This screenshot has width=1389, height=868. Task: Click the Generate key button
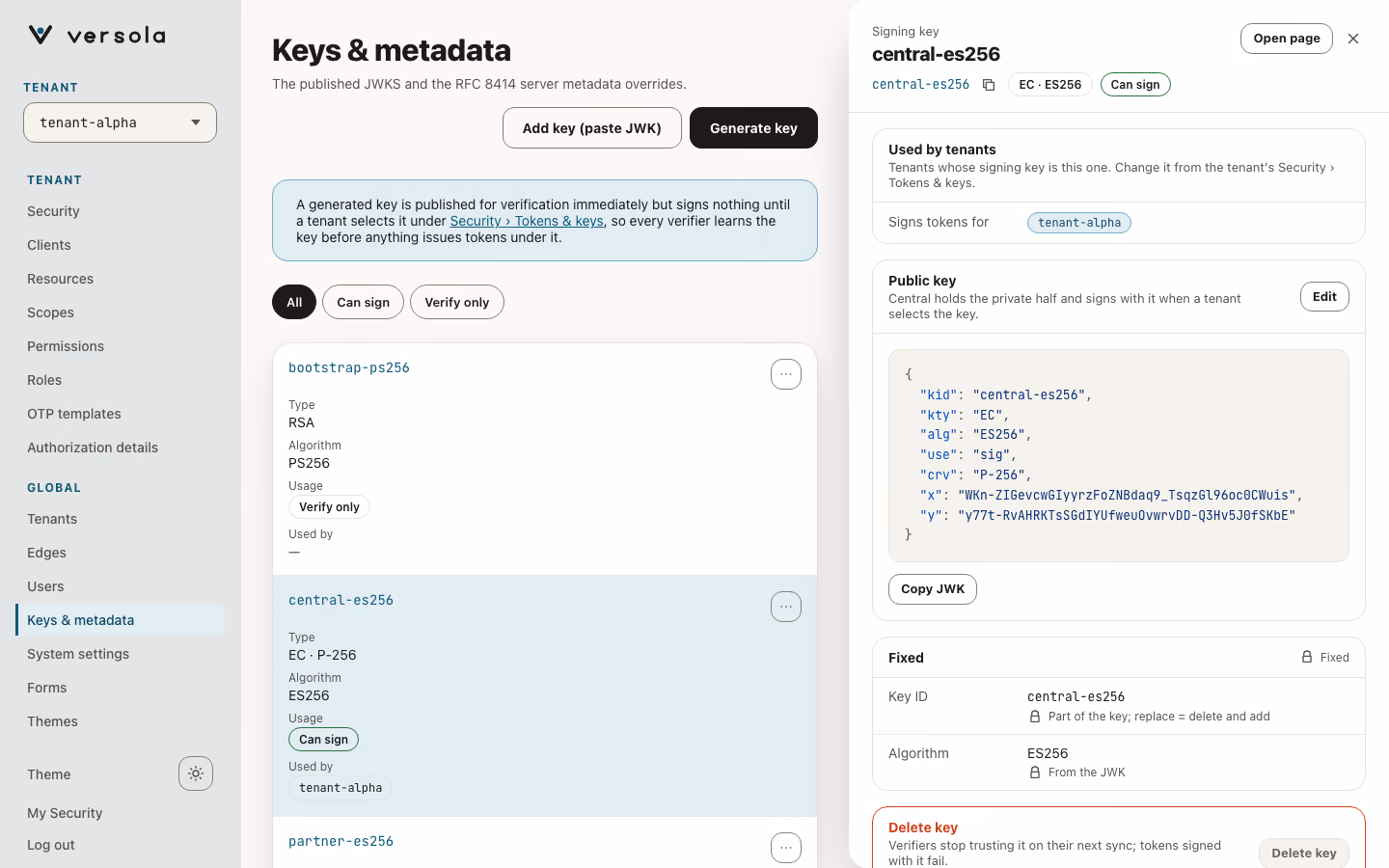tap(753, 128)
